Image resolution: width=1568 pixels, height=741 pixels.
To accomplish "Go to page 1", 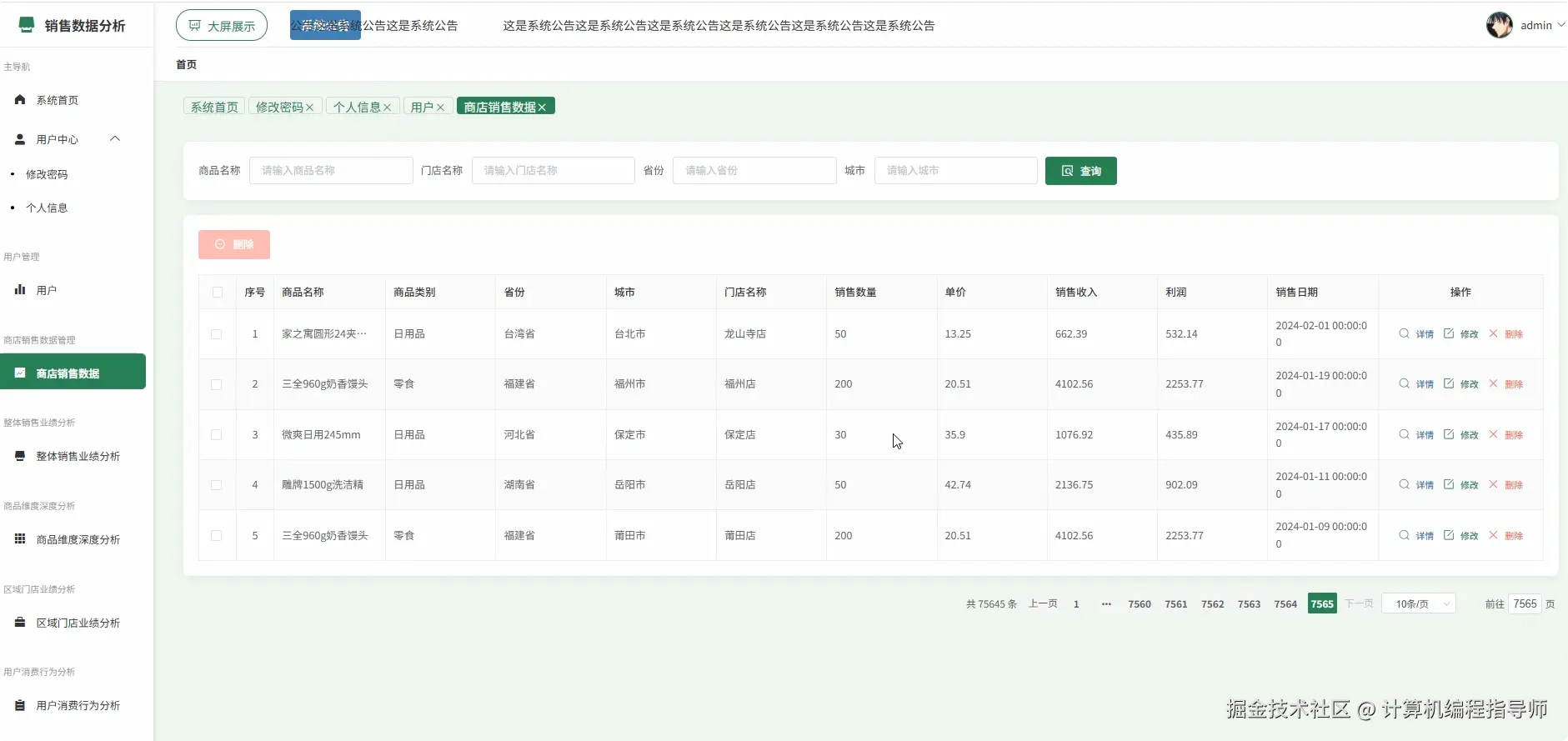I will coord(1076,604).
